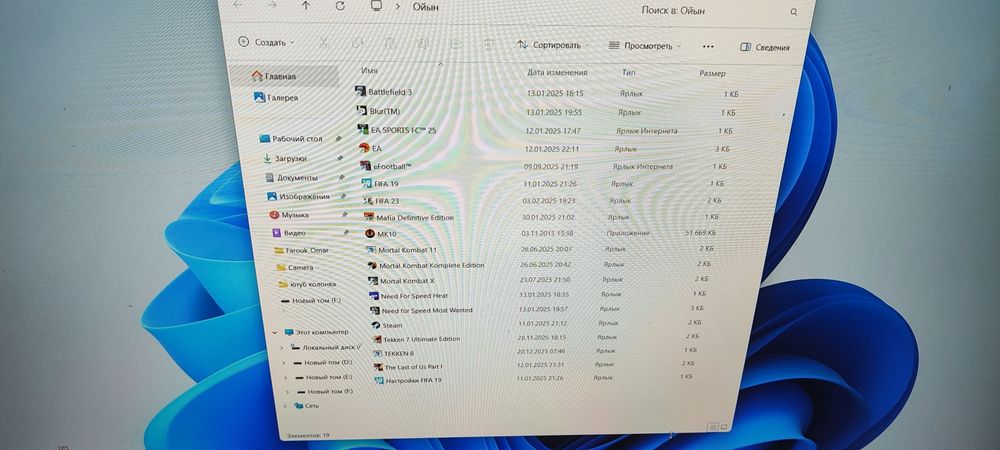Image resolution: width=1000 pixels, height=450 pixels.
Task: Select the Need for Speed Most Wanted name
Action: (427, 310)
